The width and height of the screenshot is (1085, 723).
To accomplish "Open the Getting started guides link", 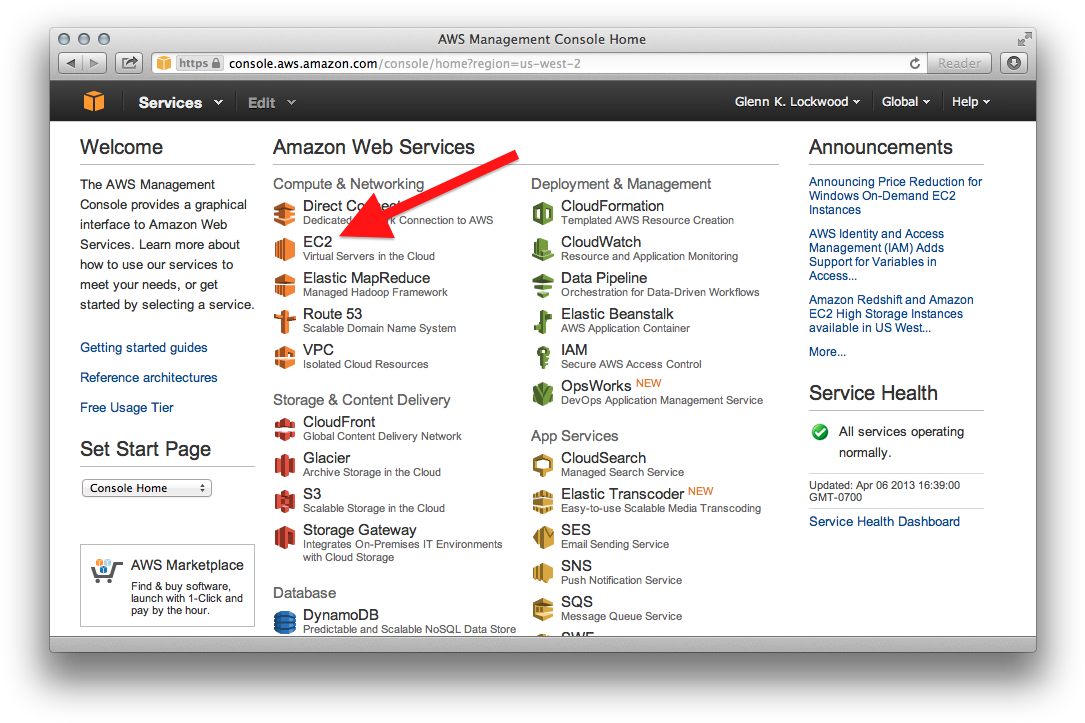I will (x=144, y=348).
